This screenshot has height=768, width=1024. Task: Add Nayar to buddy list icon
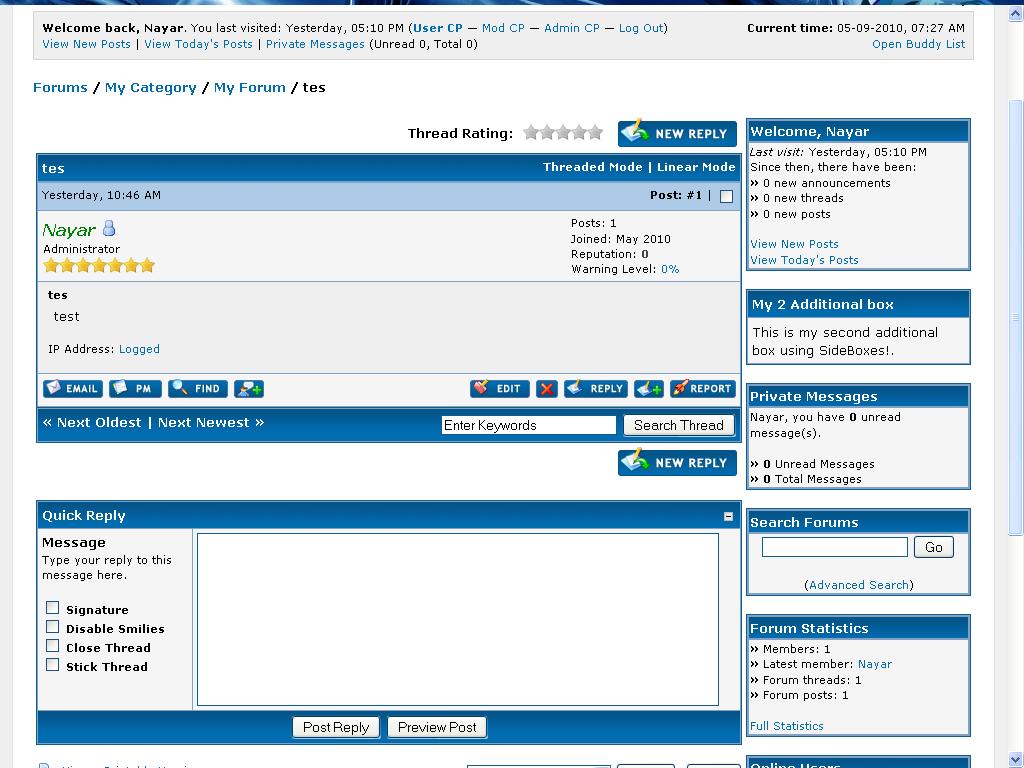pyautogui.click(x=249, y=389)
